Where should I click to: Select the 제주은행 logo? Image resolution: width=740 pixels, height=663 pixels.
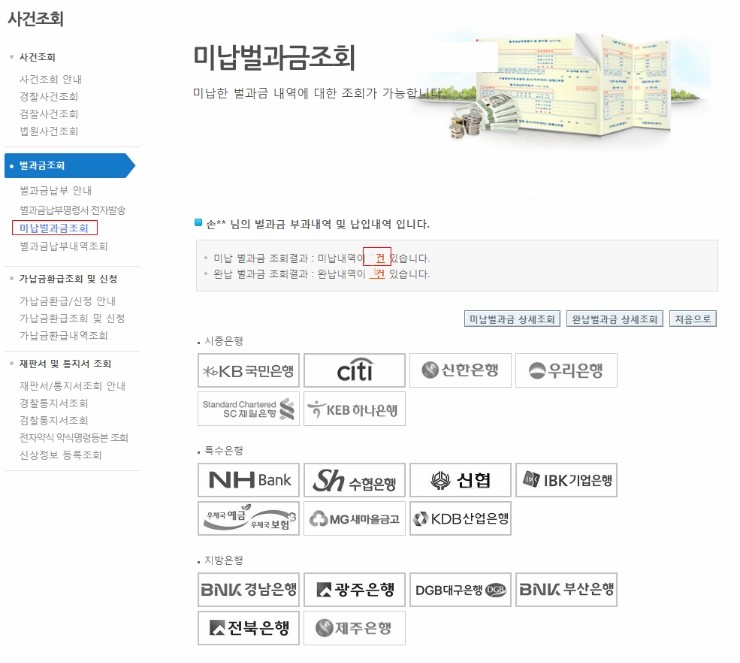(x=354, y=628)
